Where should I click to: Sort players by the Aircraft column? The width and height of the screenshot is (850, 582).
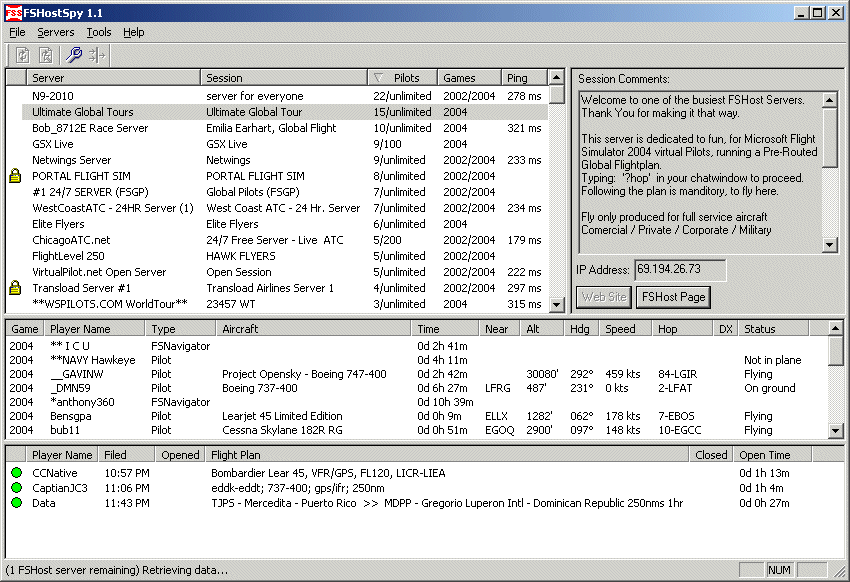313,329
